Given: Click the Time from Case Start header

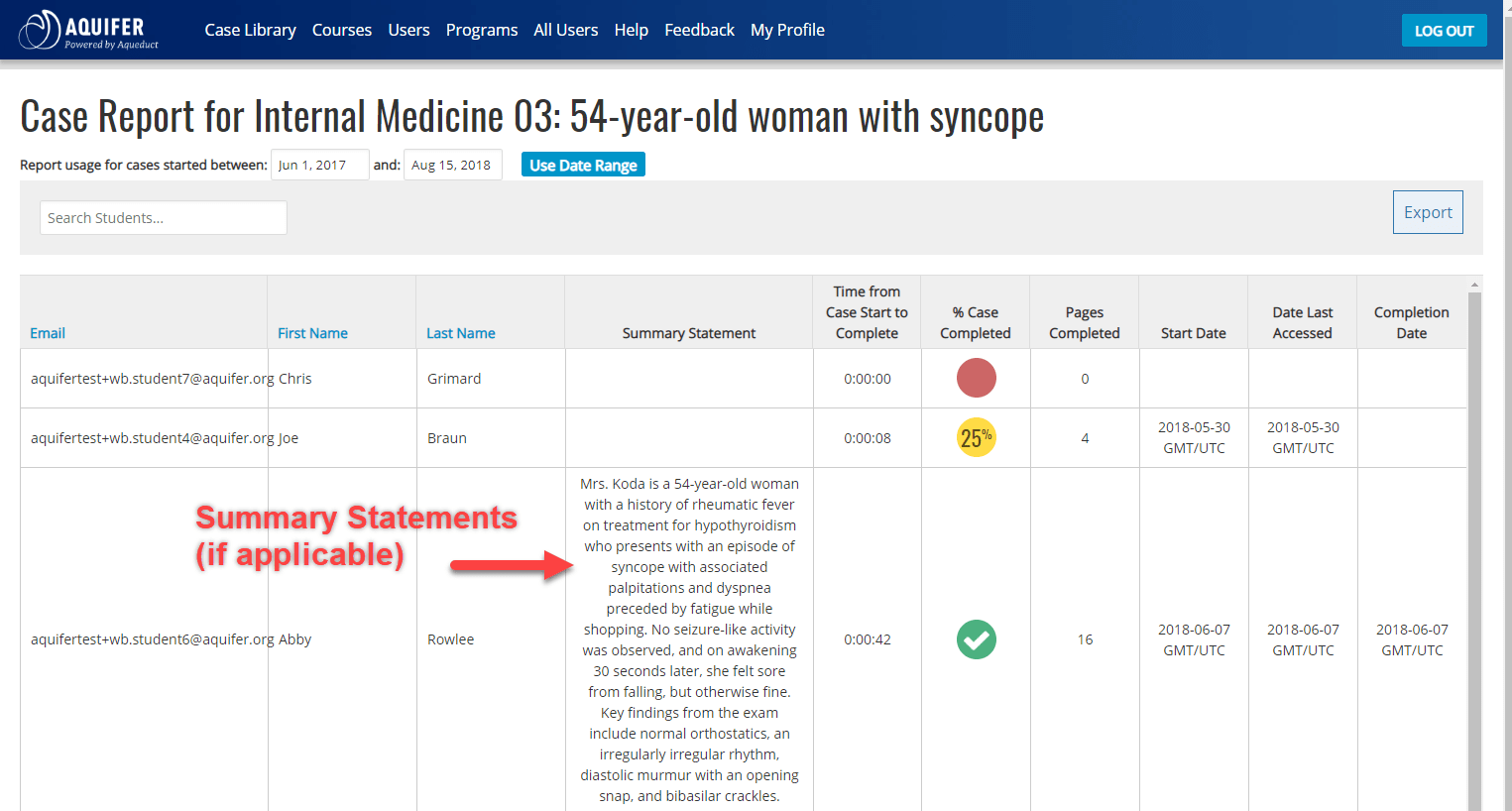Looking at the screenshot, I should pyautogui.click(x=867, y=312).
